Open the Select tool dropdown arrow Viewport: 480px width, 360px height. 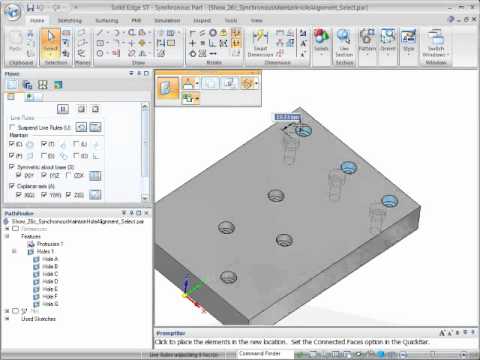tap(51, 55)
